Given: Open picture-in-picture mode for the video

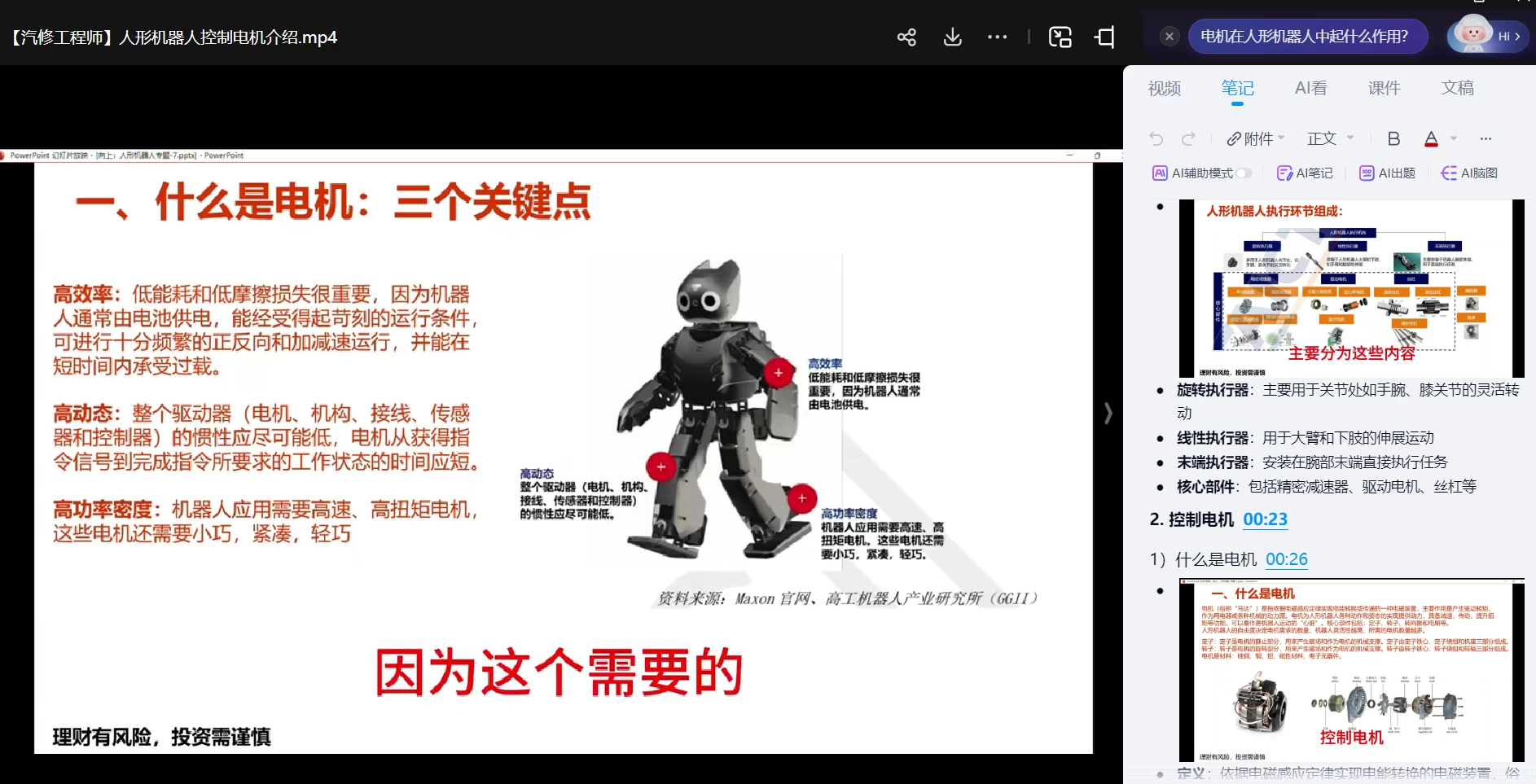Looking at the screenshot, I should [x=1060, y=37].
